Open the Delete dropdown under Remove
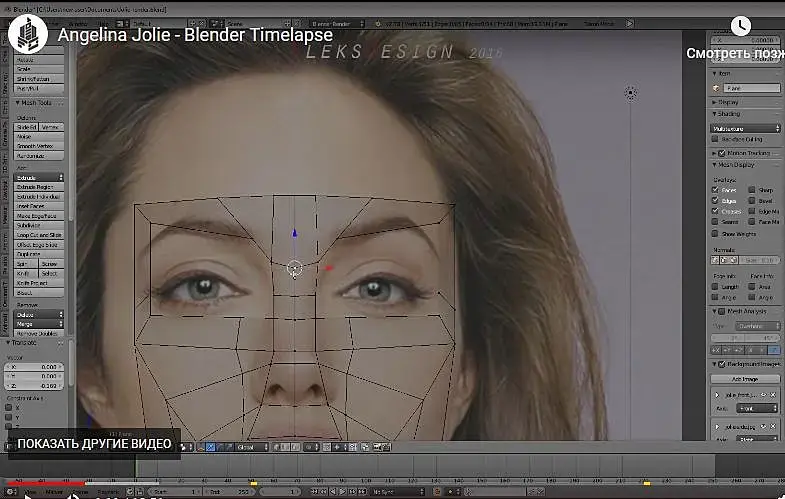Viewport: 785px width, 499px height. point(39,315)
